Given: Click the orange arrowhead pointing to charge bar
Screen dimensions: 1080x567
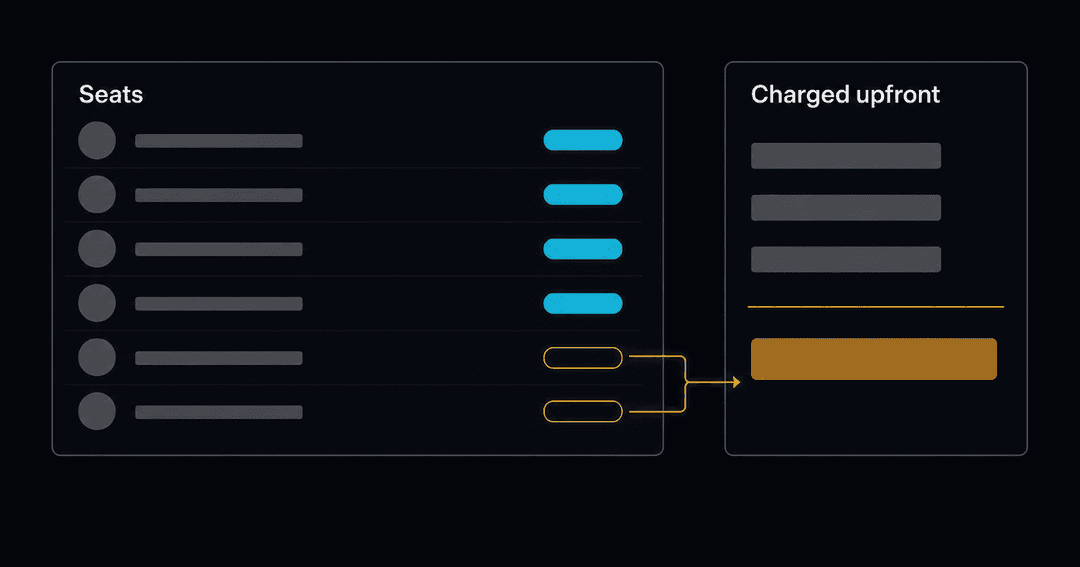Looking at the screenshot, I should [736, 382].
